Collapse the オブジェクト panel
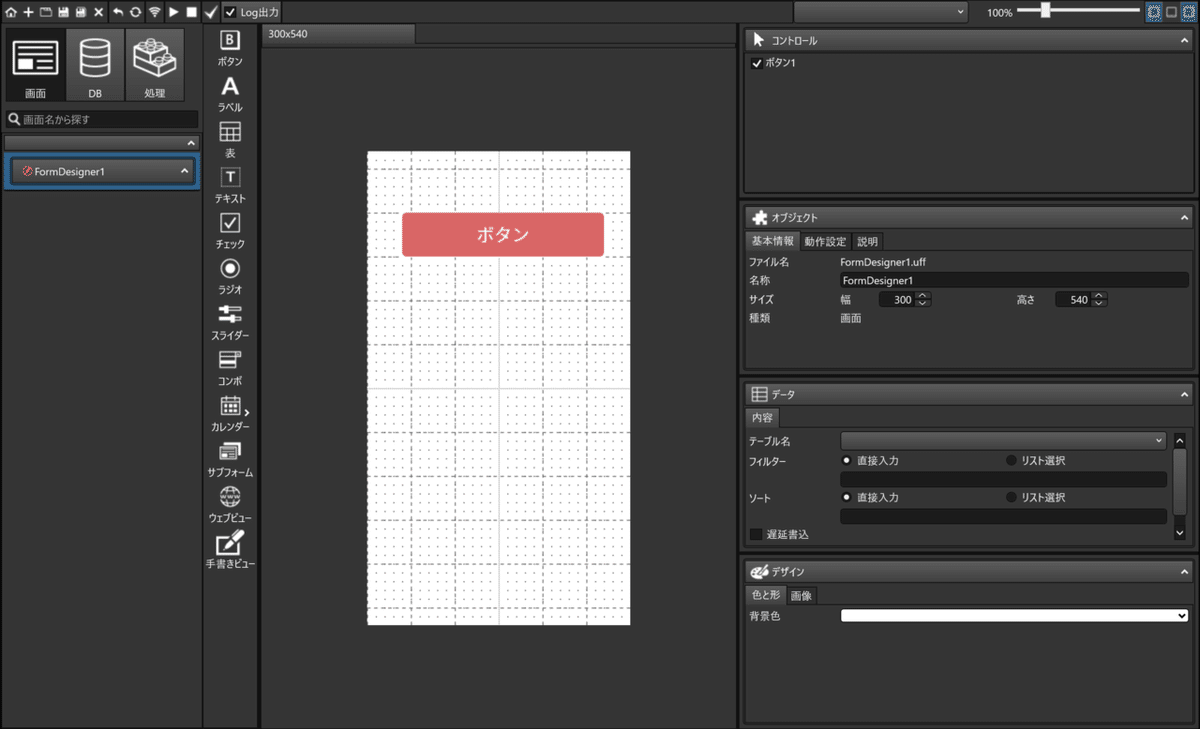1200x729 pixels. point(1184,217)
